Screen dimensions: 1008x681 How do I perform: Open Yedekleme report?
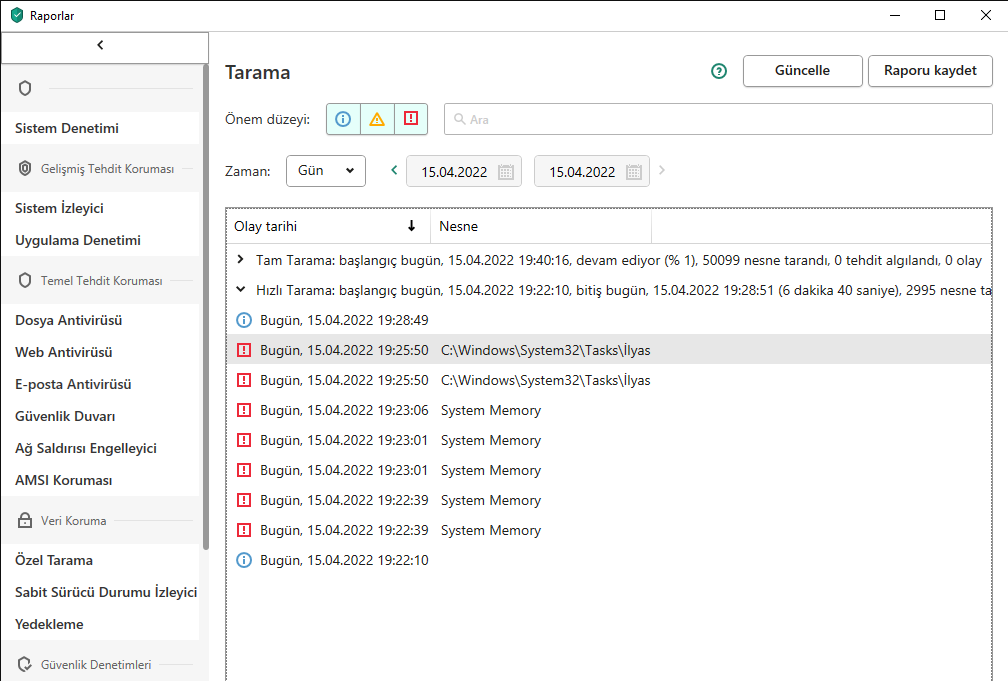click(x=49, y=624)
